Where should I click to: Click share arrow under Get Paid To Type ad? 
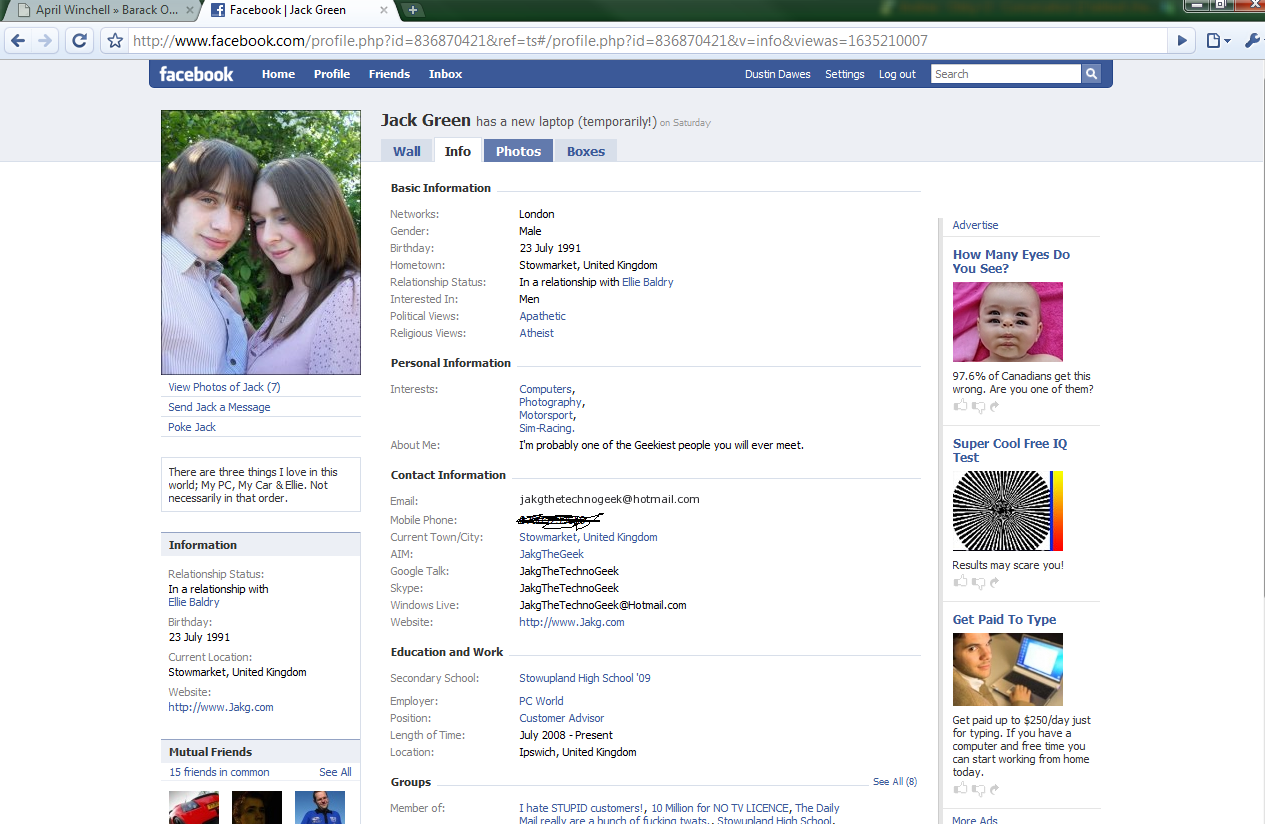(x=994, y=789)
